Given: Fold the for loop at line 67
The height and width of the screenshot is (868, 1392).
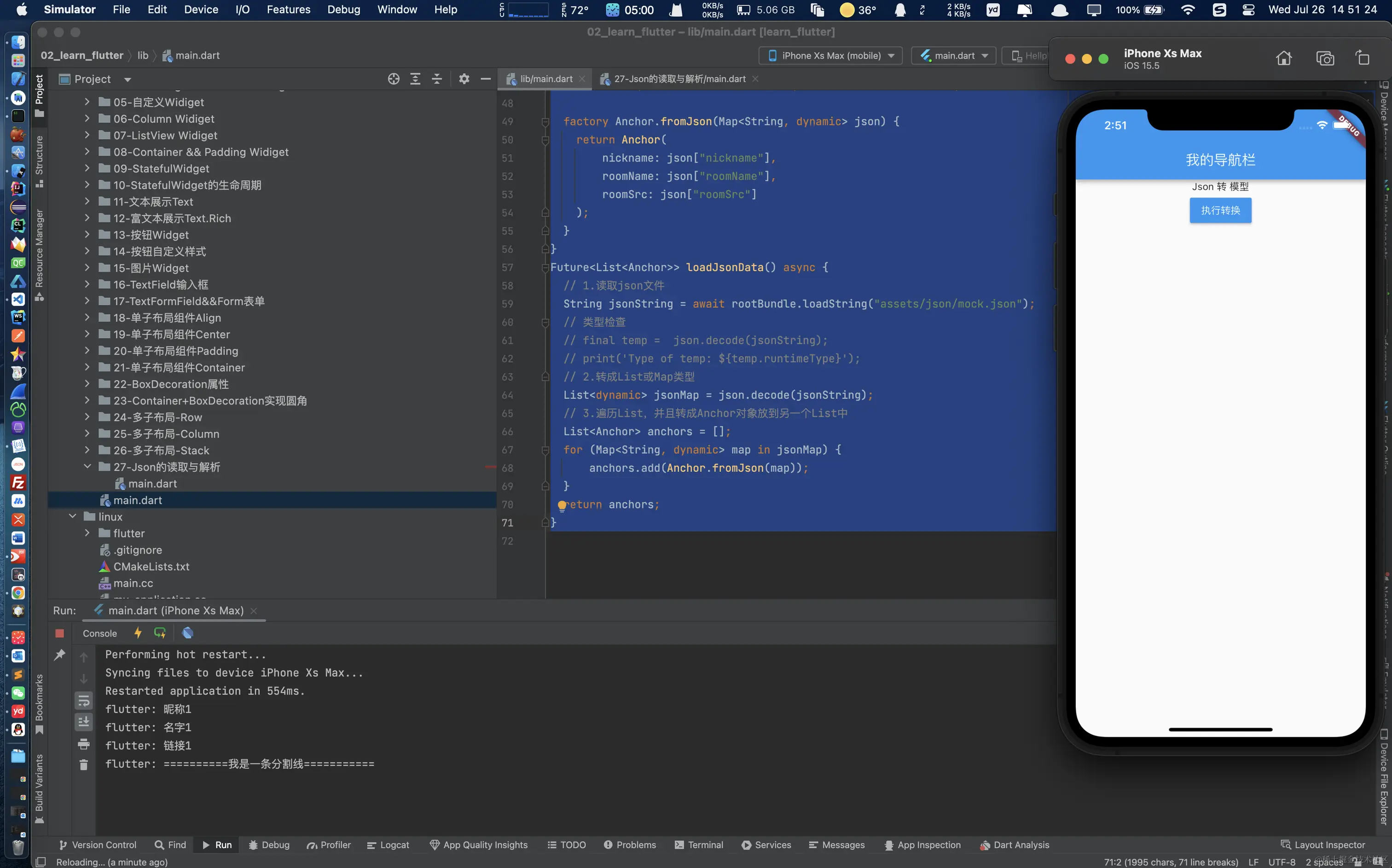Looking at the screenshot, I should point(545,450).
